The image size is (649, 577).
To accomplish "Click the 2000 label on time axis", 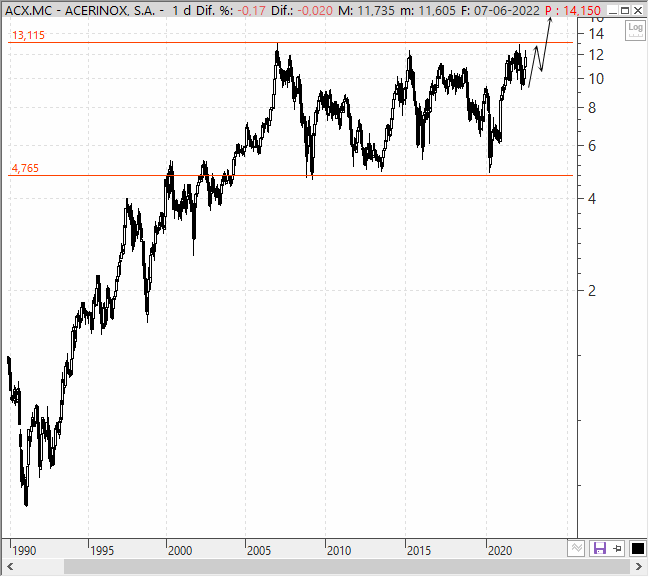I will (180, 551).
